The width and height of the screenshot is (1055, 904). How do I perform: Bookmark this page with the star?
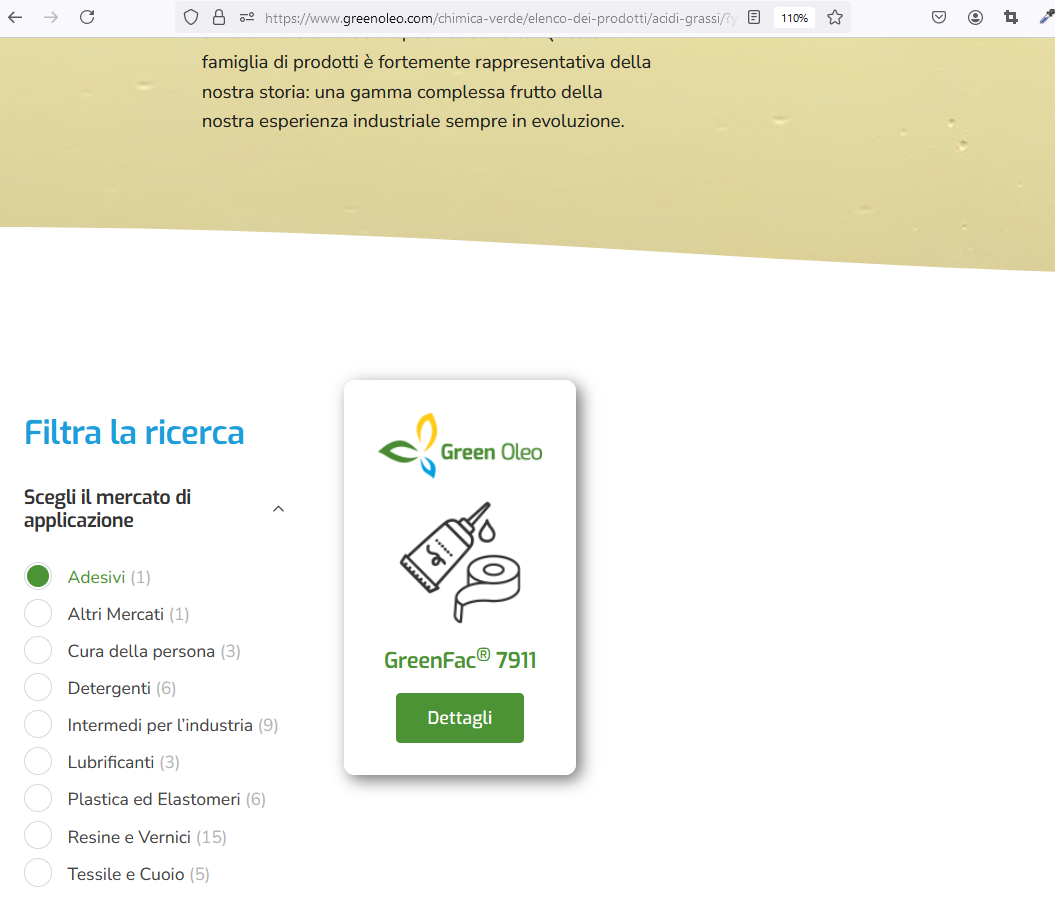[x=835, y=17]
